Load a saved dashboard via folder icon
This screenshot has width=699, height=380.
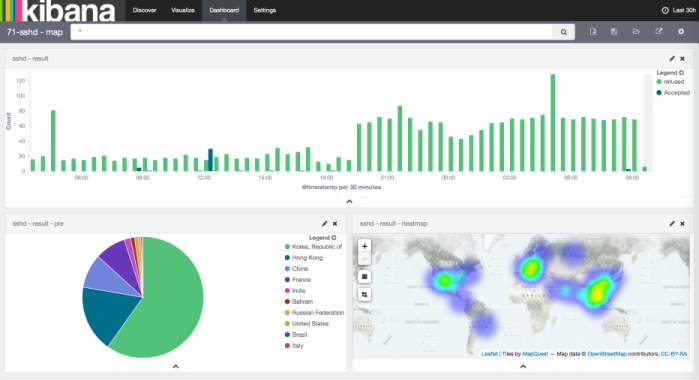pos(636,32)
